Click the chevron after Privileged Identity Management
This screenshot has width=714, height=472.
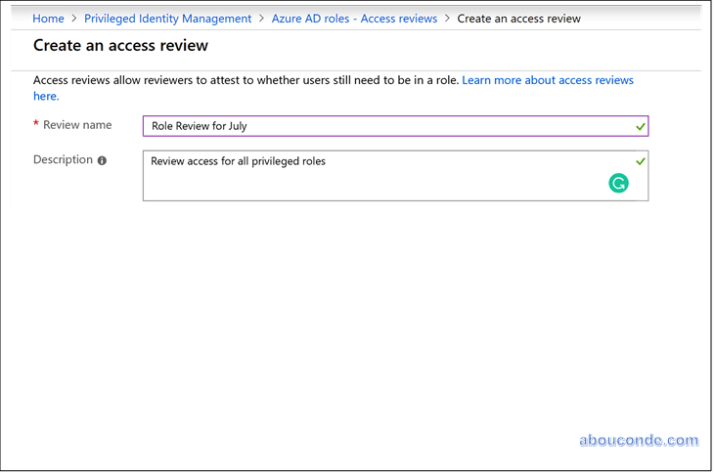pos(262,19)
